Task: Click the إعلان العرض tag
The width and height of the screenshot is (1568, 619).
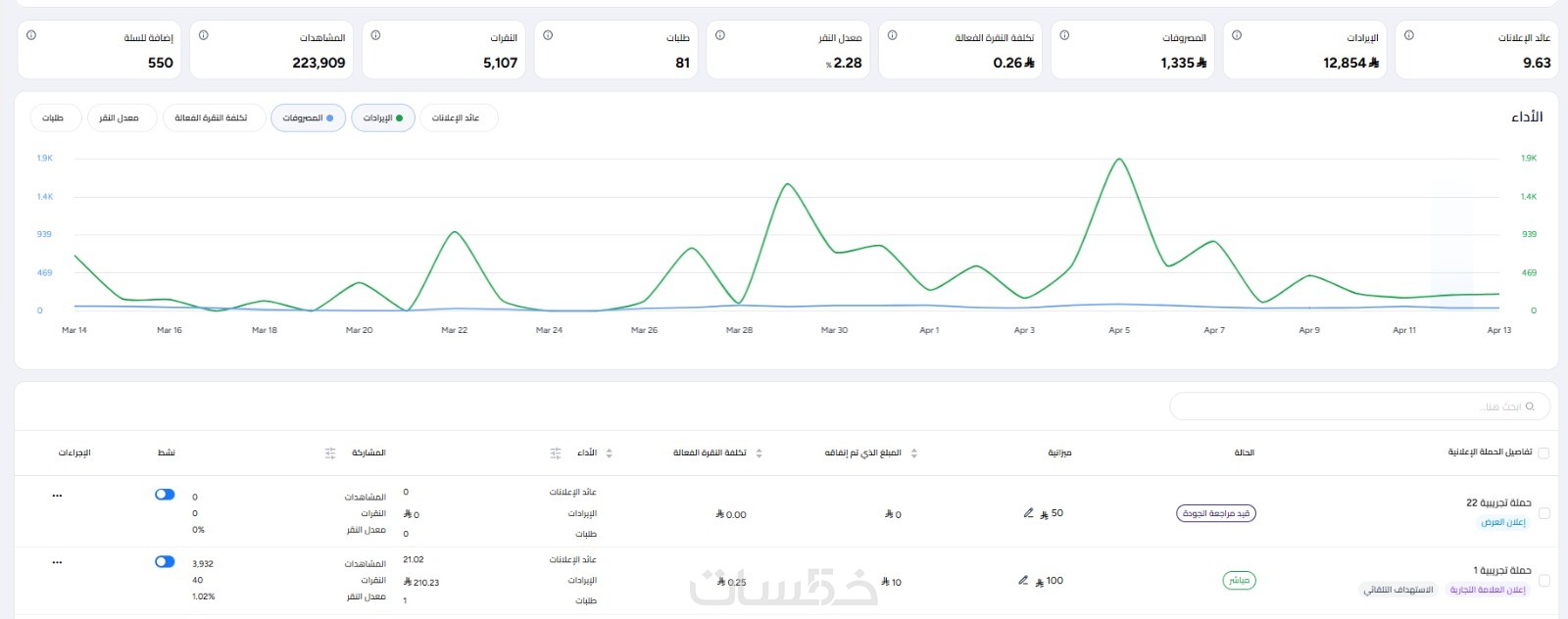Action: point(1503,522)
